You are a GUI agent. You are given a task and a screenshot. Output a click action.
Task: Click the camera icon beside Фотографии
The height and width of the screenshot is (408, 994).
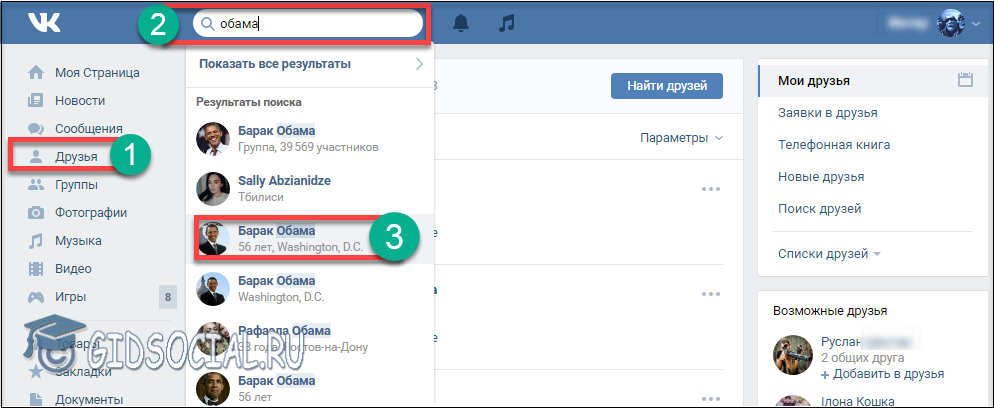tap(36, 213)
